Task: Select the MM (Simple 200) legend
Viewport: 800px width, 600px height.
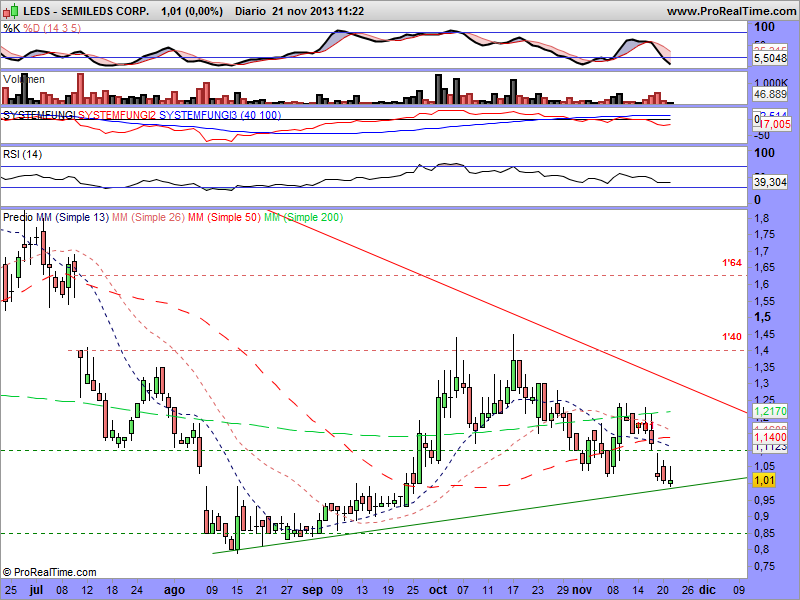Action: coord(304,217)
